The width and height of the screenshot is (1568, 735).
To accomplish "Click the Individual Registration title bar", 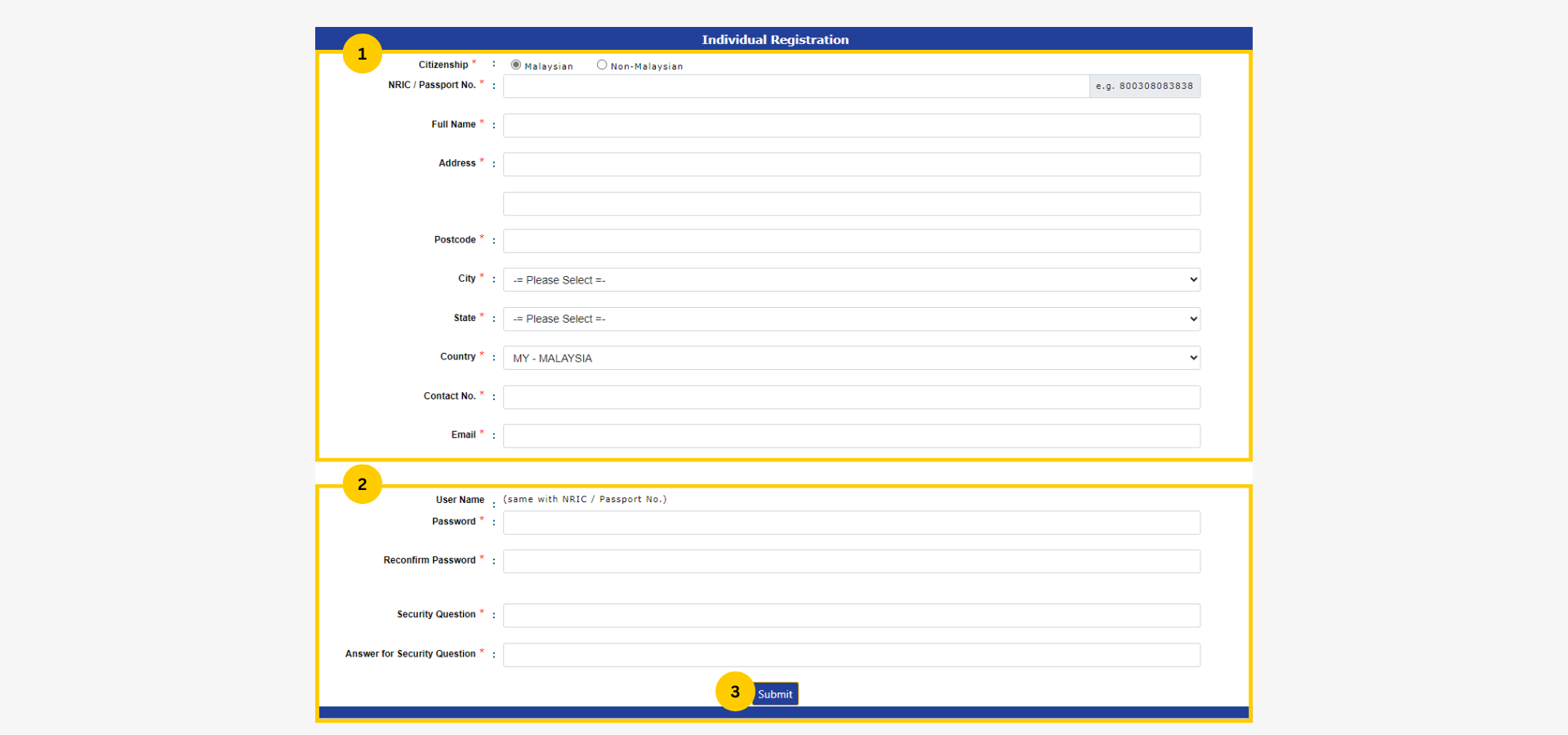I will [774, 38].
